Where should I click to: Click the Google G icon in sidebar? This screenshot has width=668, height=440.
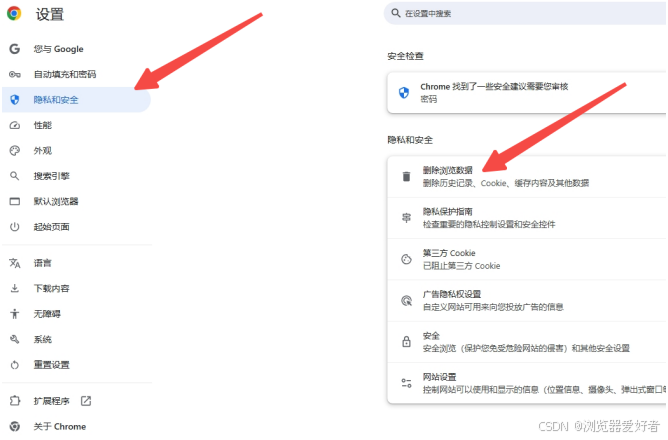click(x=14, y=49)
